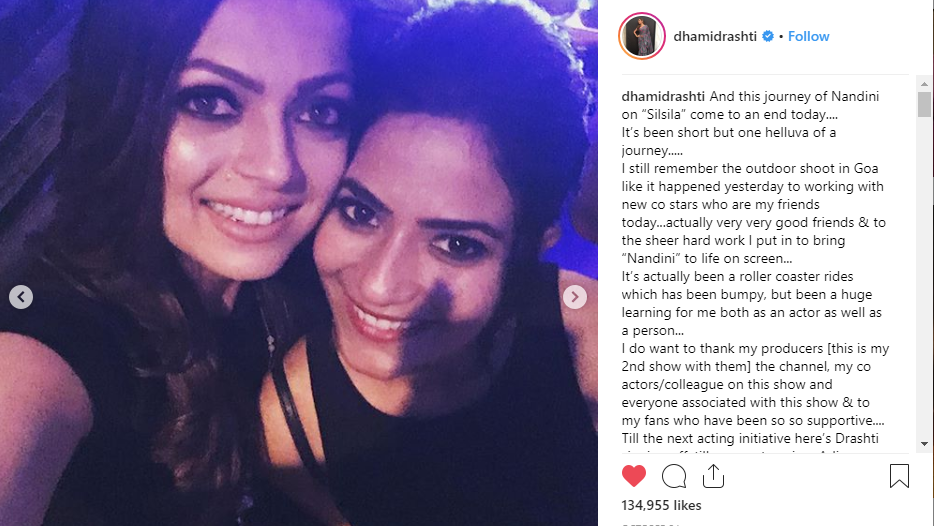
Task: Click the caption scrollbar up arrow
Action: coord(924,84)
